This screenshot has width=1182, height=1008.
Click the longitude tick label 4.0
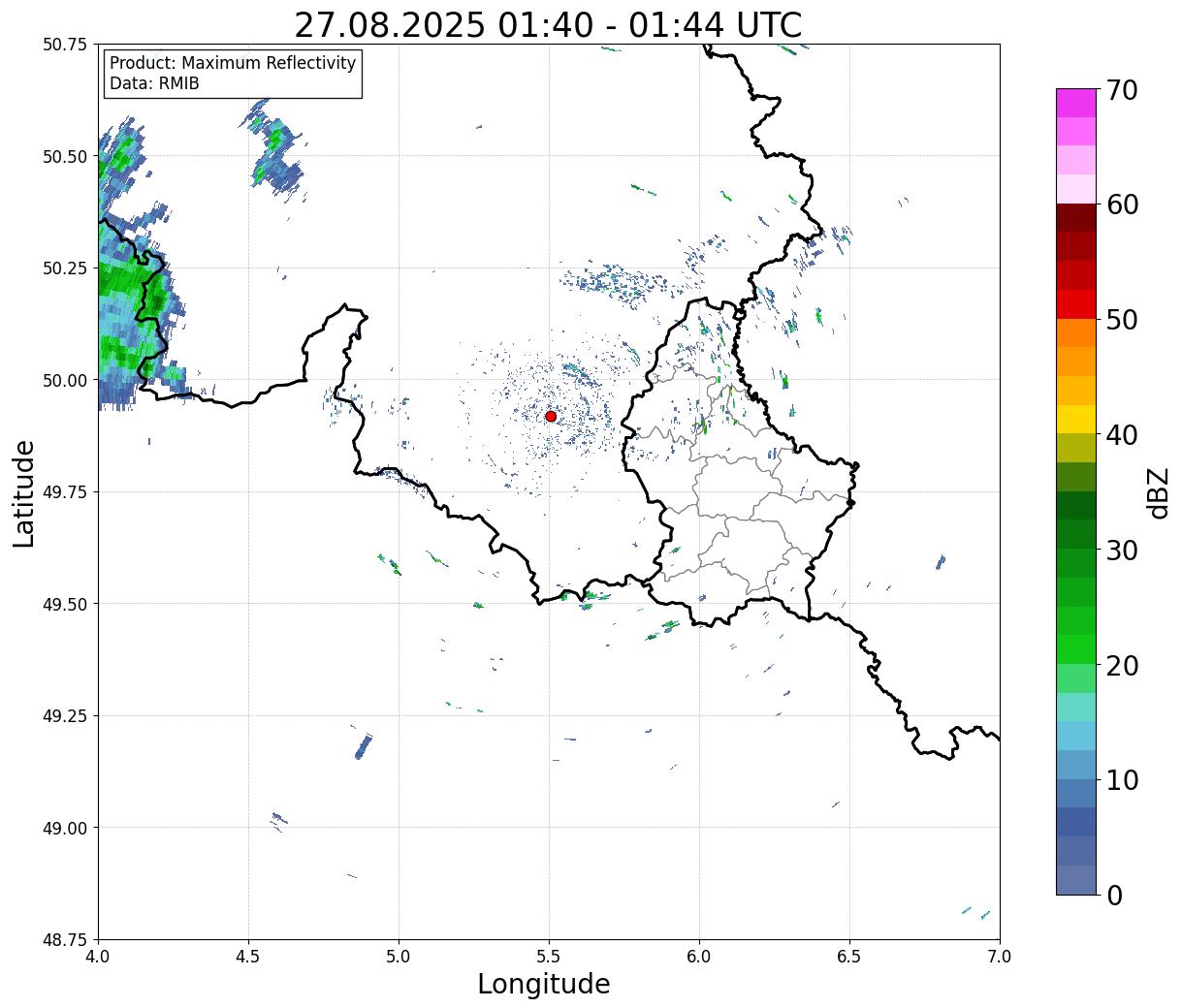(98, 956)
